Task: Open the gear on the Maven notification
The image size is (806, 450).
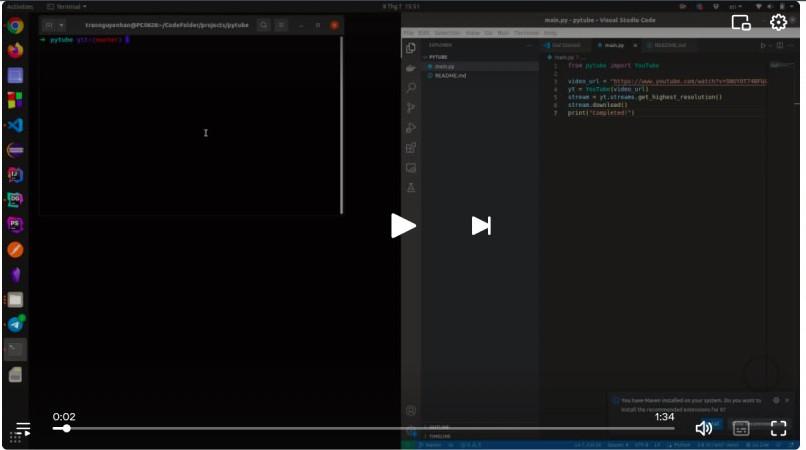Action: tap(776, 400)
